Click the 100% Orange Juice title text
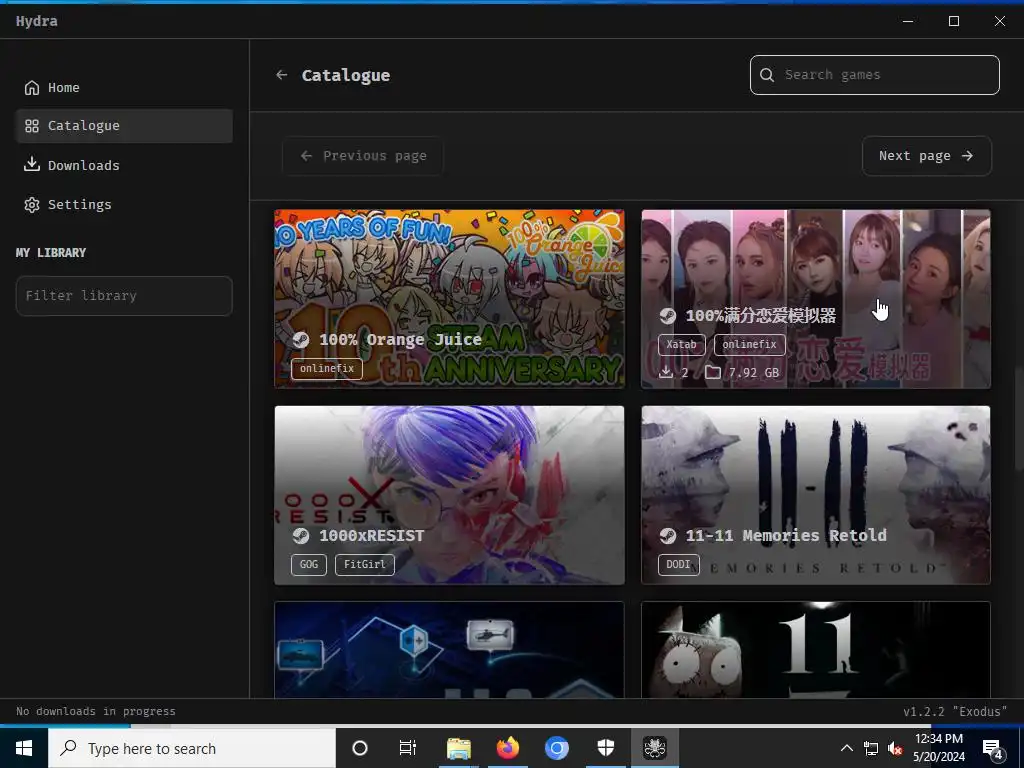The height and width of the screenshot is (768, 1024). pyautogui.click(x=400, y=340)
